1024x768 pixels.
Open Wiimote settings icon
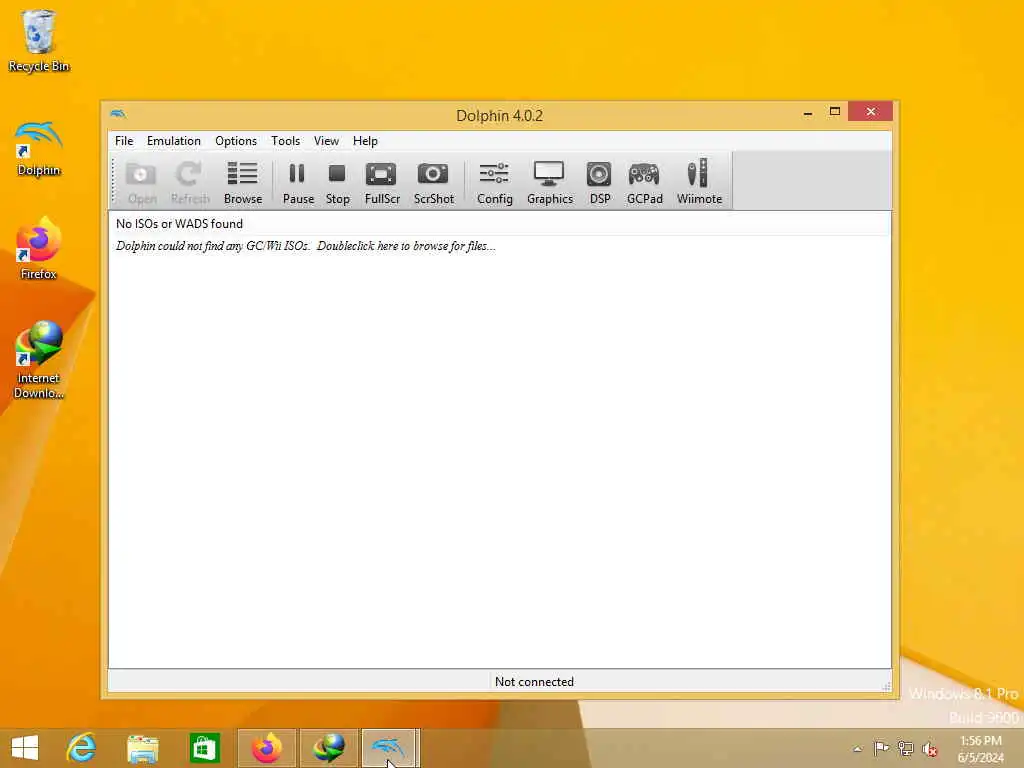click(699, 182)
